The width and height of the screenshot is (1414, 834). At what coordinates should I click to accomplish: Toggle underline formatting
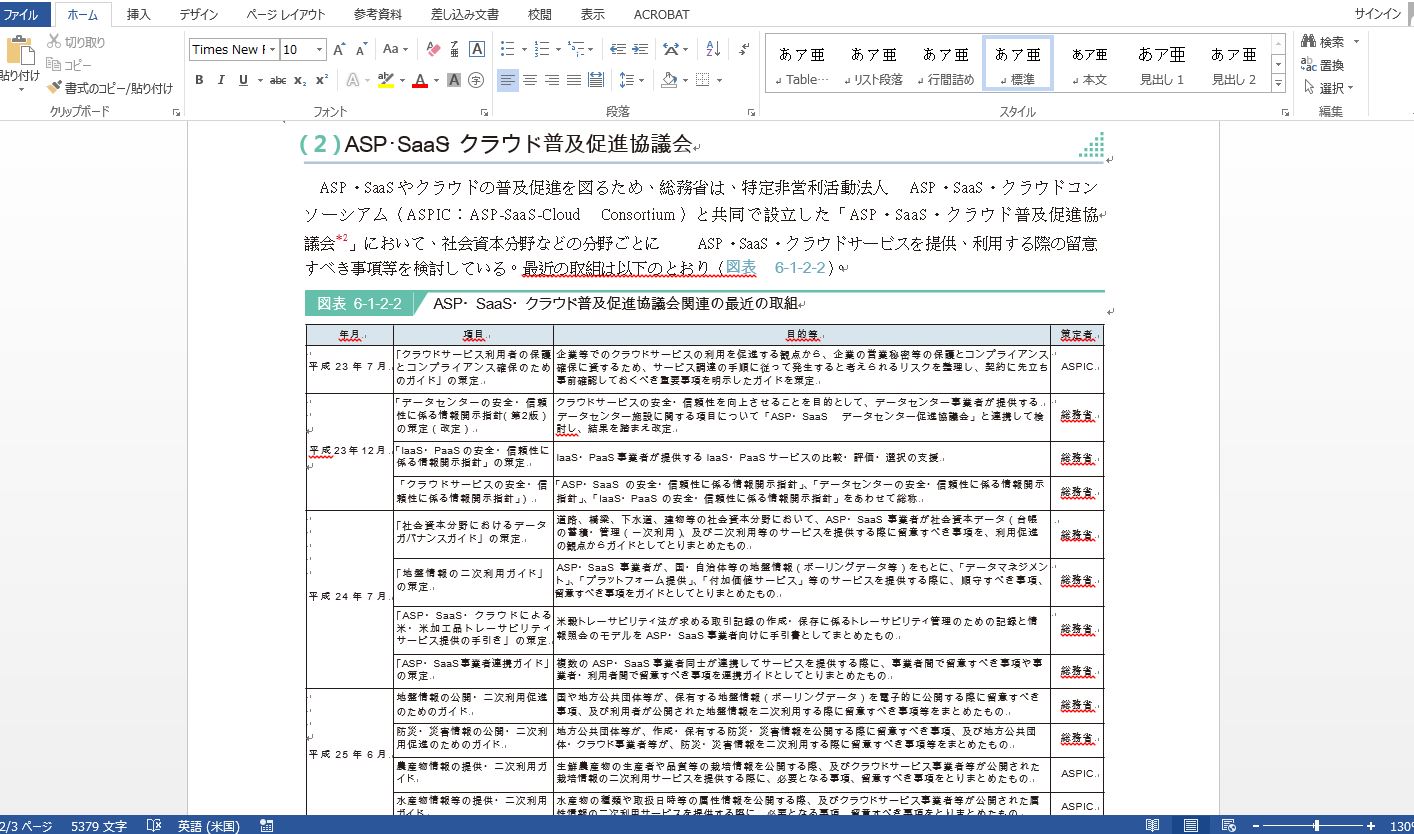point(243,80)
